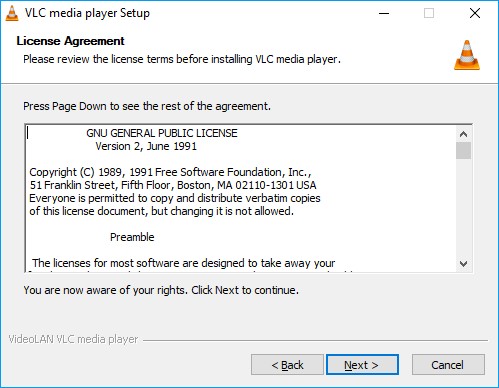Click the large VLC cone logo in header
The image size is (499, 388).
pyautogui.click(x=467, y=55)
